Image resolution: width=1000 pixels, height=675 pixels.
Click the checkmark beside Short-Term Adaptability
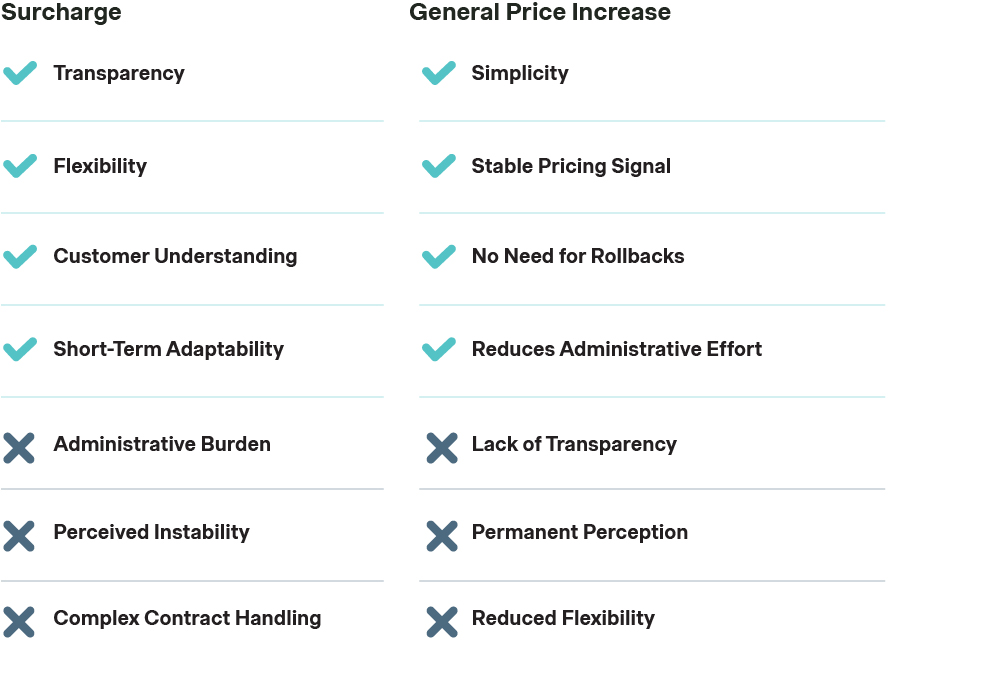tap(20, 349)
